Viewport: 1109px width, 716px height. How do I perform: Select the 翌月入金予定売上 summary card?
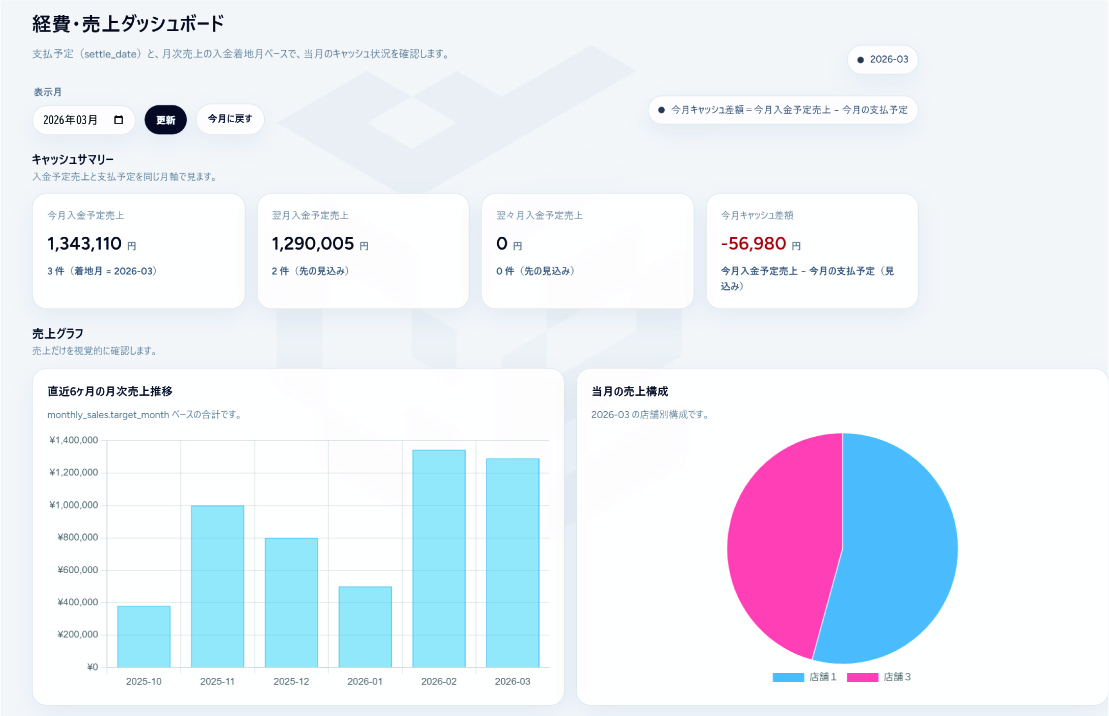[362, 251]
